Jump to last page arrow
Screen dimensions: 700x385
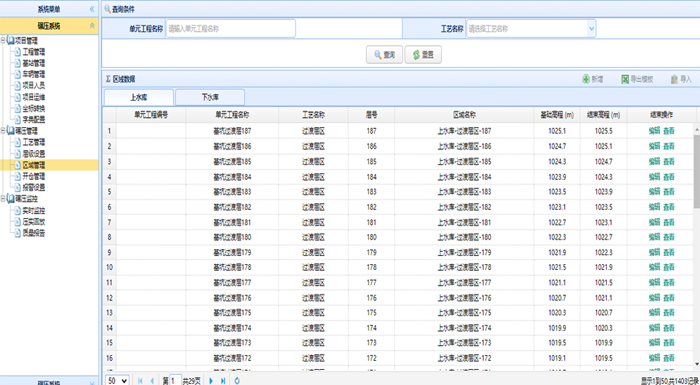click(x=223, y=381)
